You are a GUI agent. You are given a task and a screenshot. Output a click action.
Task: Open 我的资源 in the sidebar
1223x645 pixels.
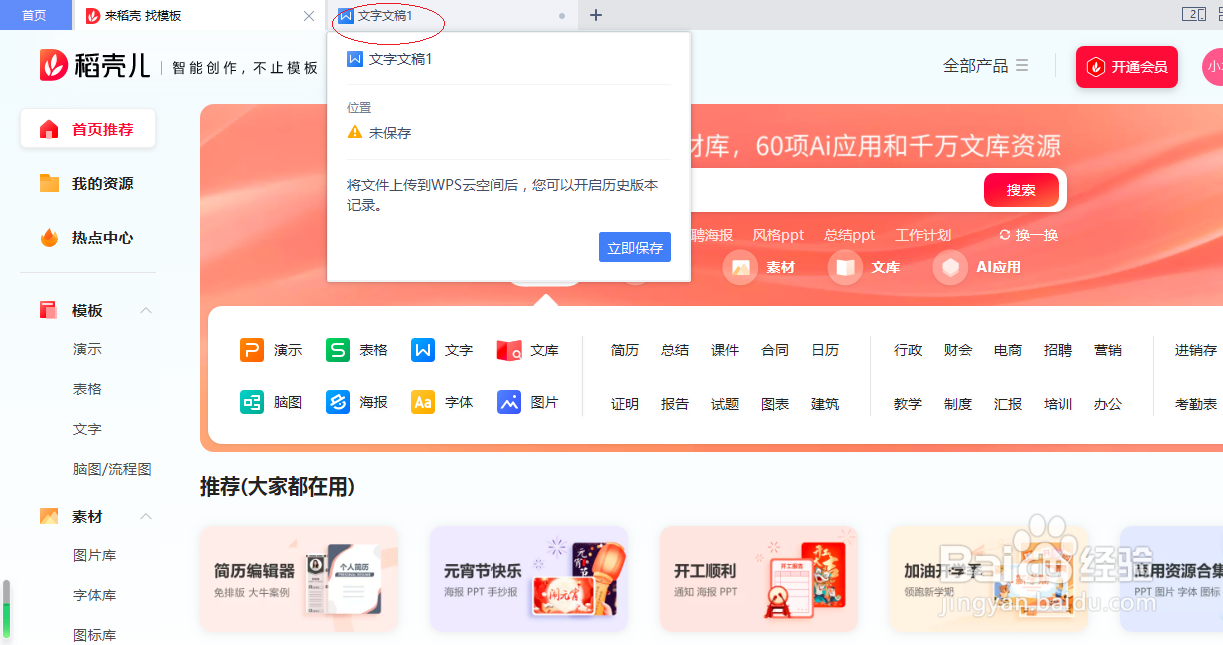pyautogui.click(x=88, y=183)
